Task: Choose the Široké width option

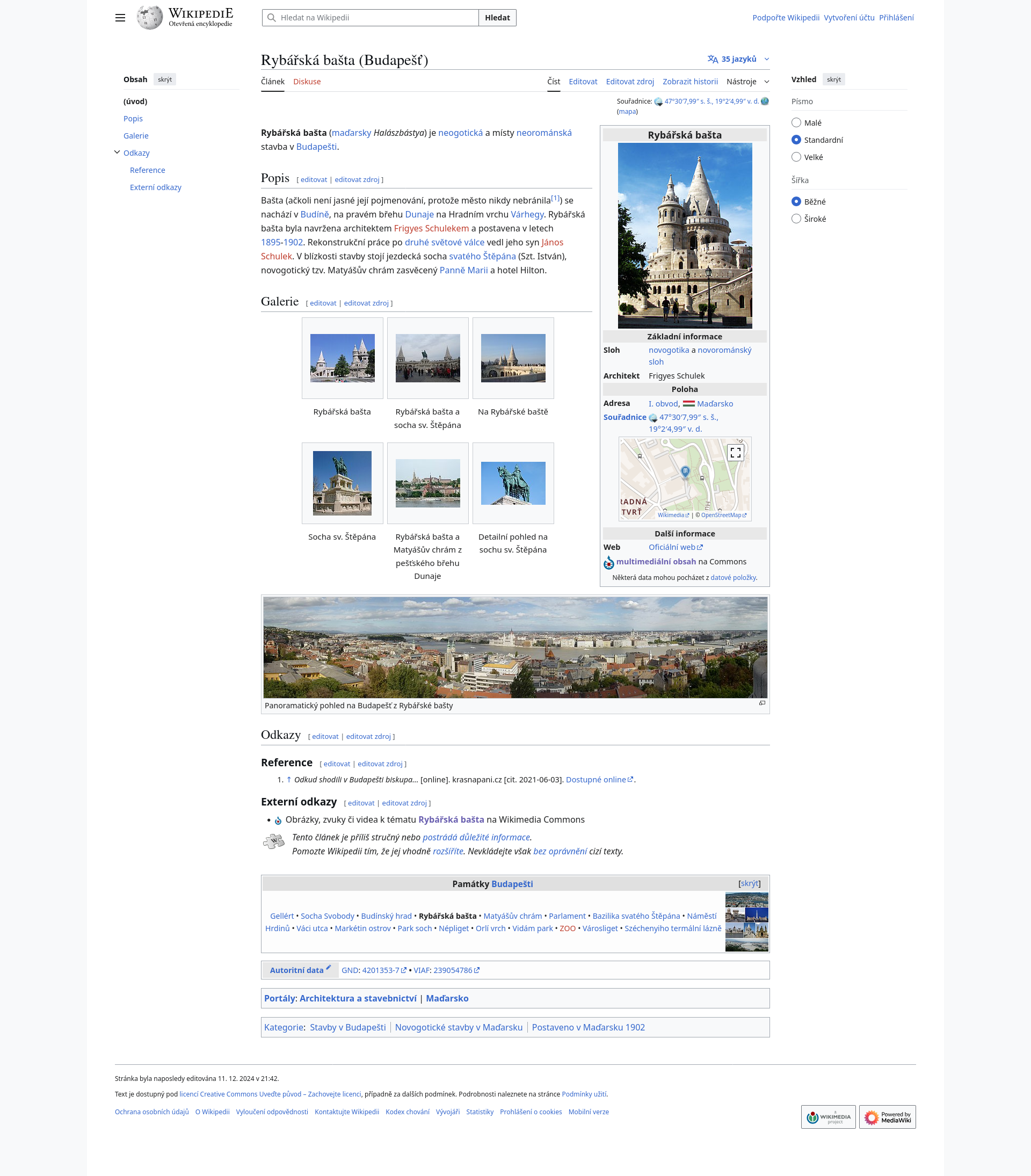Action: click(796, 219)
